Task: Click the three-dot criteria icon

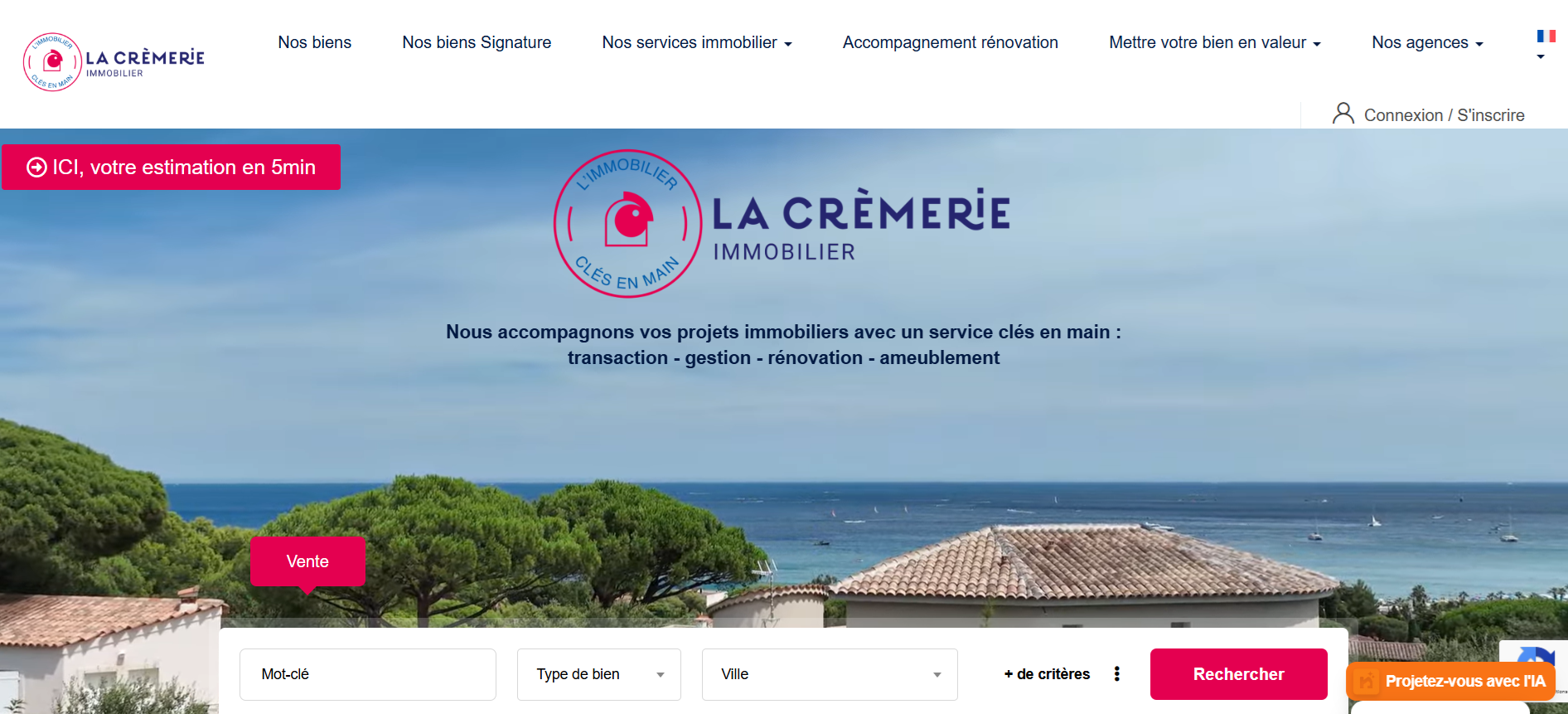Action: click(1117, 674)
